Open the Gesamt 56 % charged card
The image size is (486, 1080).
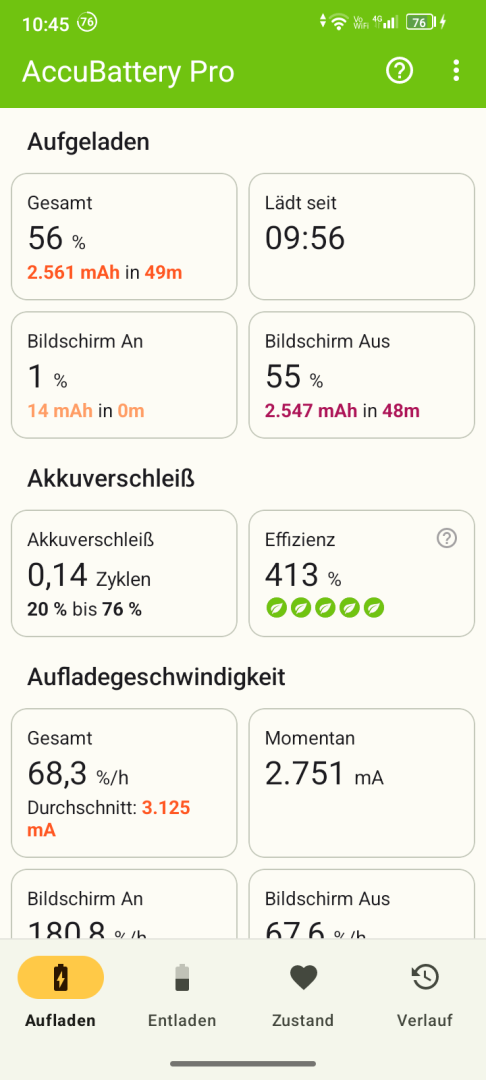coord(124,236)
